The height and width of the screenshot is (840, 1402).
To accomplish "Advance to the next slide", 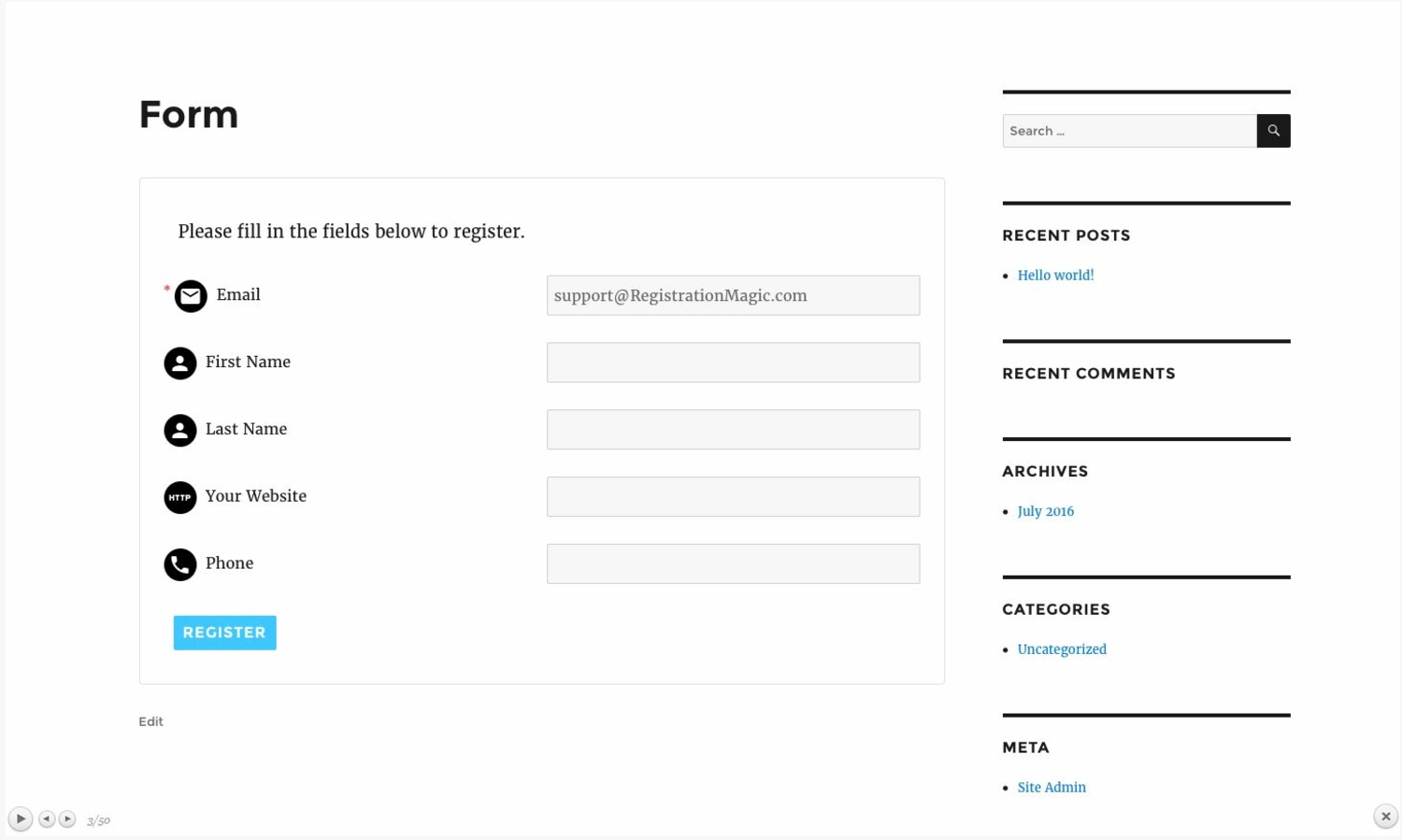I will (67, 819).
